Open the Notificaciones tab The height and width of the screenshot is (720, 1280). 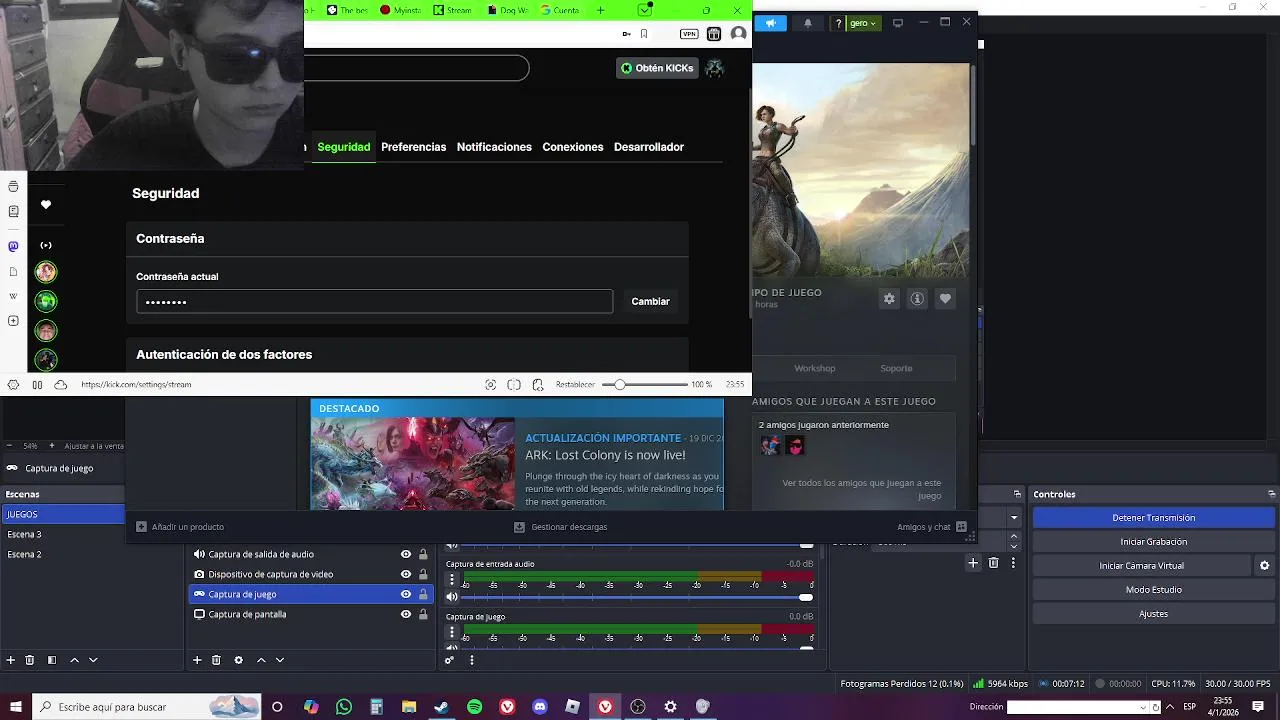pyautogui.click(x=494, y=147)
